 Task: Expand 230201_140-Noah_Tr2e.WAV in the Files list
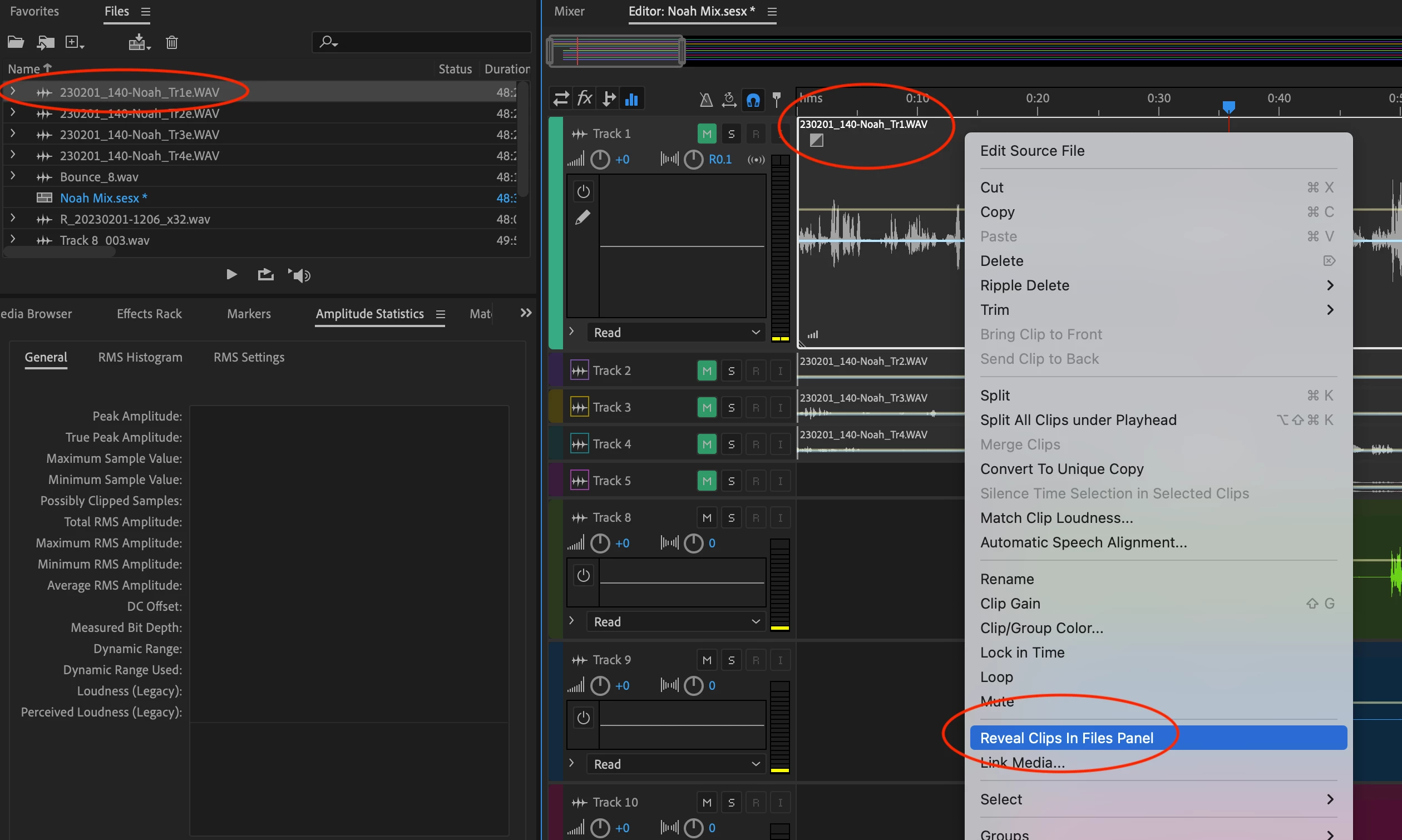pyautogui.click(x=12, y=112)
